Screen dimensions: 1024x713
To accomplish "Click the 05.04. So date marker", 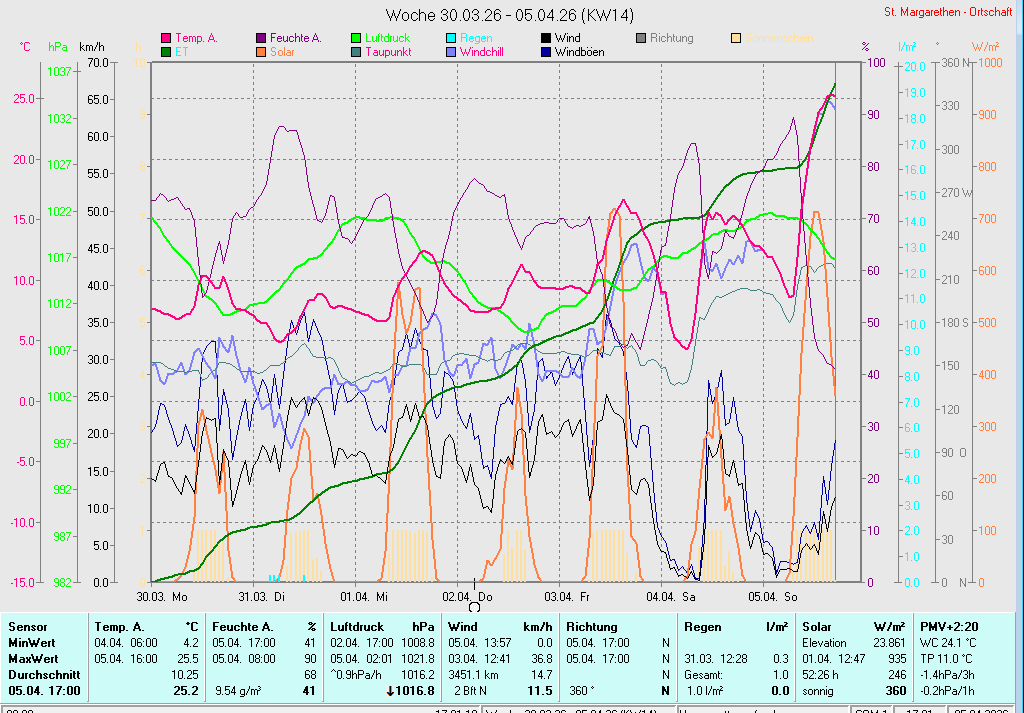I will coord(776,596).
